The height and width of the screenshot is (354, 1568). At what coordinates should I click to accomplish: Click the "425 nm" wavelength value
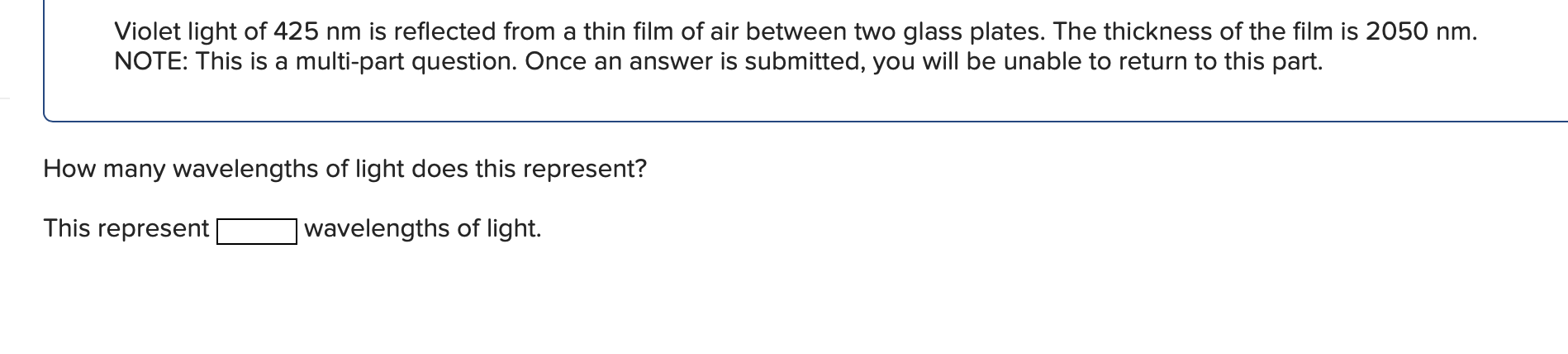click(317, 31)
